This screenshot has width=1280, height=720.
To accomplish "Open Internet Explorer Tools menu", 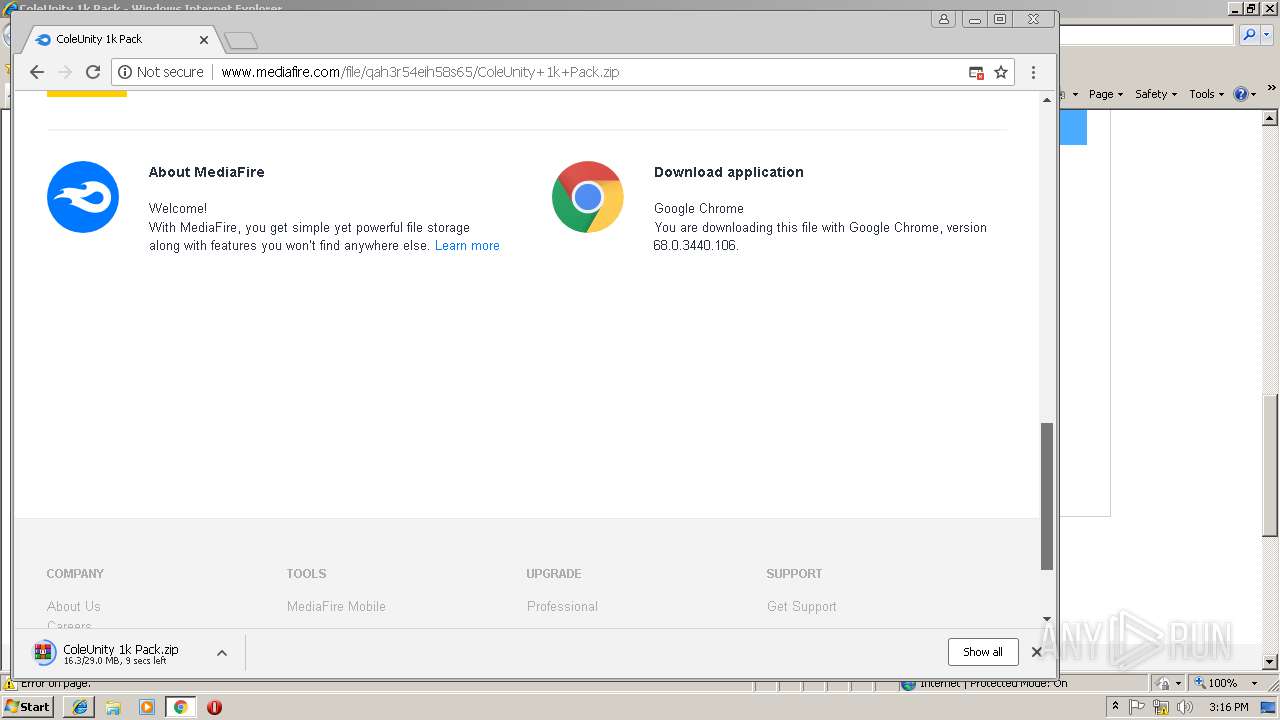I will click(1206, 94).
